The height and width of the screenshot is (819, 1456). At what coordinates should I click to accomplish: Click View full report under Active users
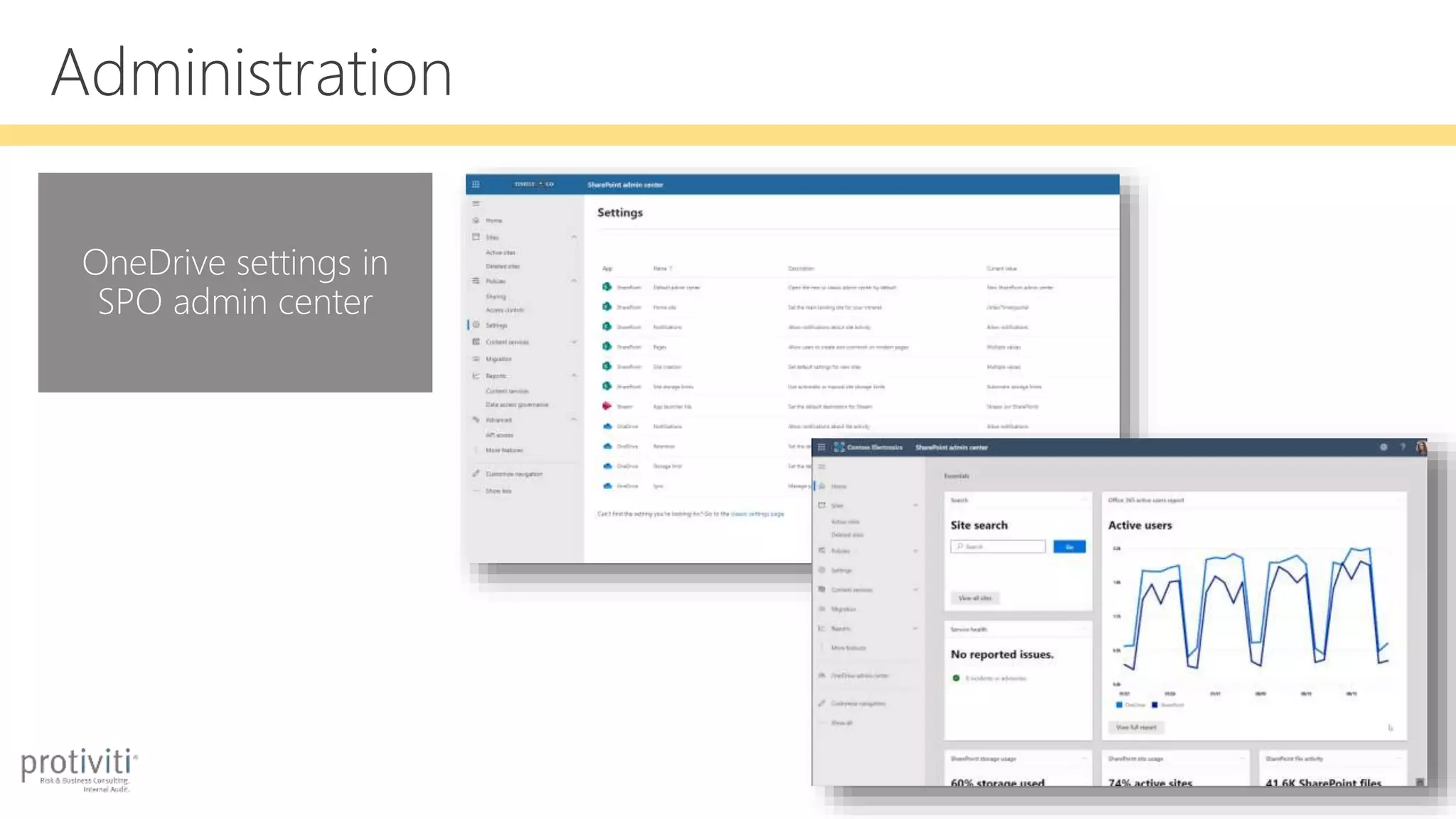(x=1136, y=727)
